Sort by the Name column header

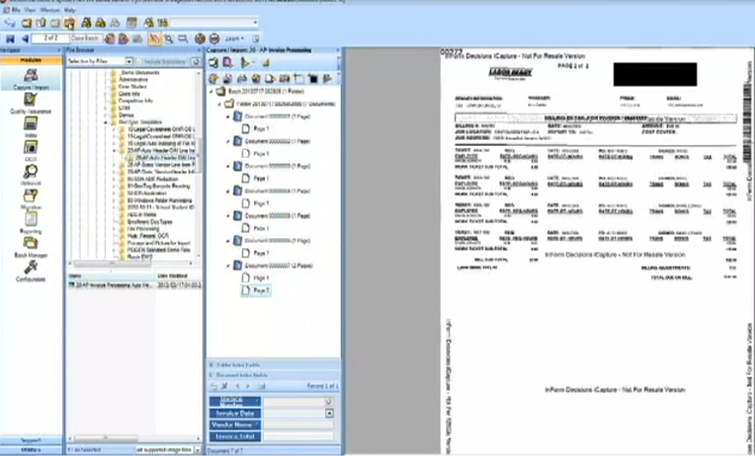tap(111, 276)
